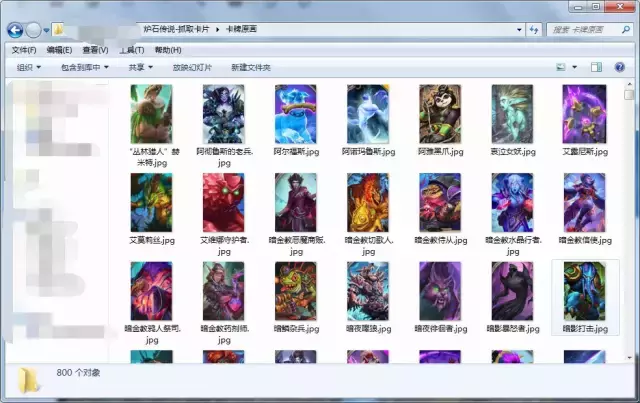
Task: Select the 阿诺玛鲁斯.jpg thumbnail
Action: point(368,114)
